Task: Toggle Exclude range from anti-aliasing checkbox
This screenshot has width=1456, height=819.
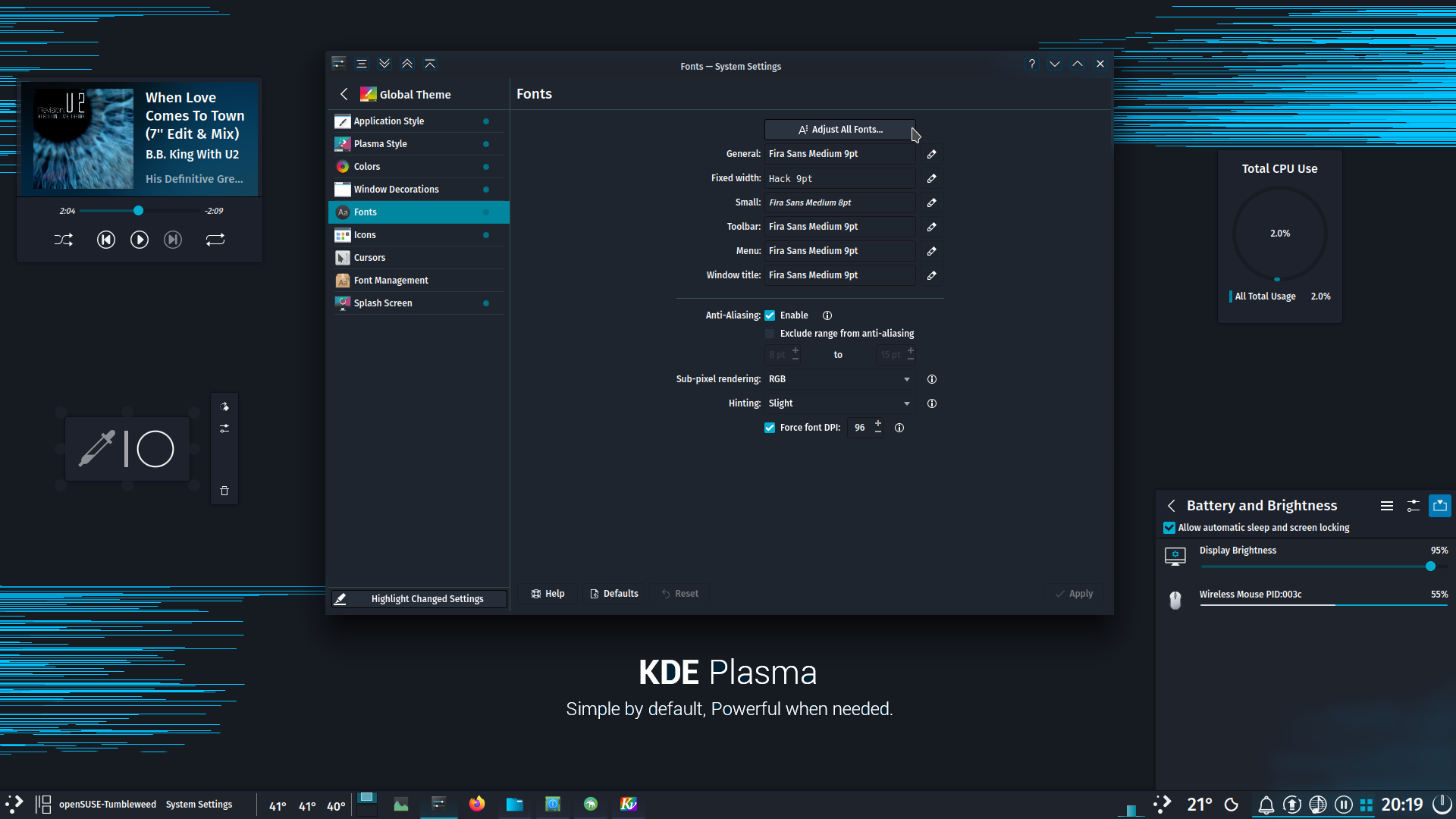Action: tap(770, 334)
